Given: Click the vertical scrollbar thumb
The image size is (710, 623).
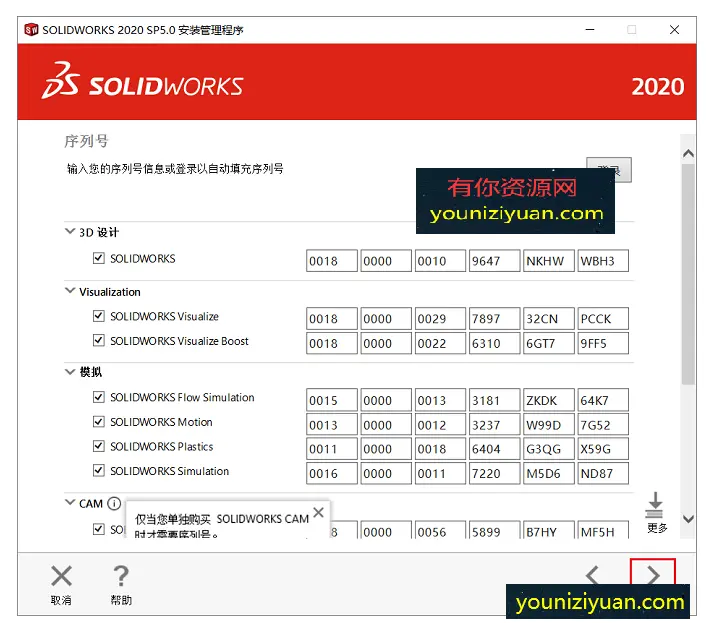Looking at the screenshot, I should 688,274.
